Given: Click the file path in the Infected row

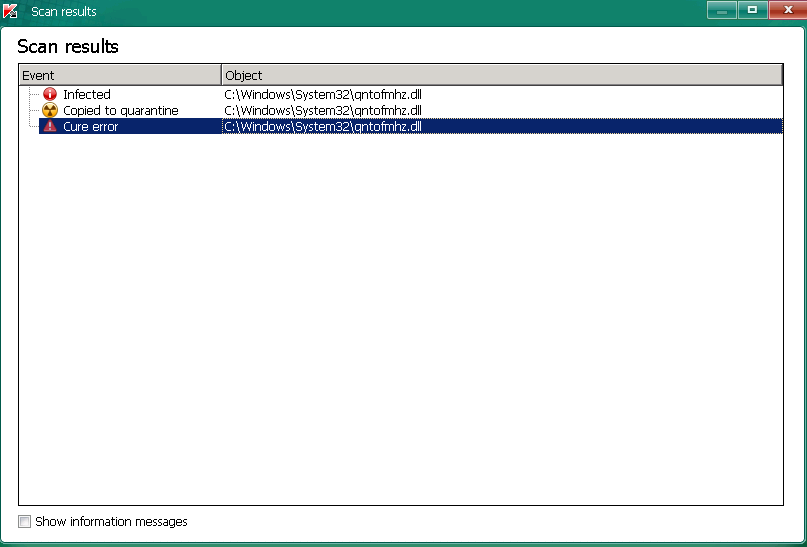Looking at the screenshot, I should pos(323,94).
